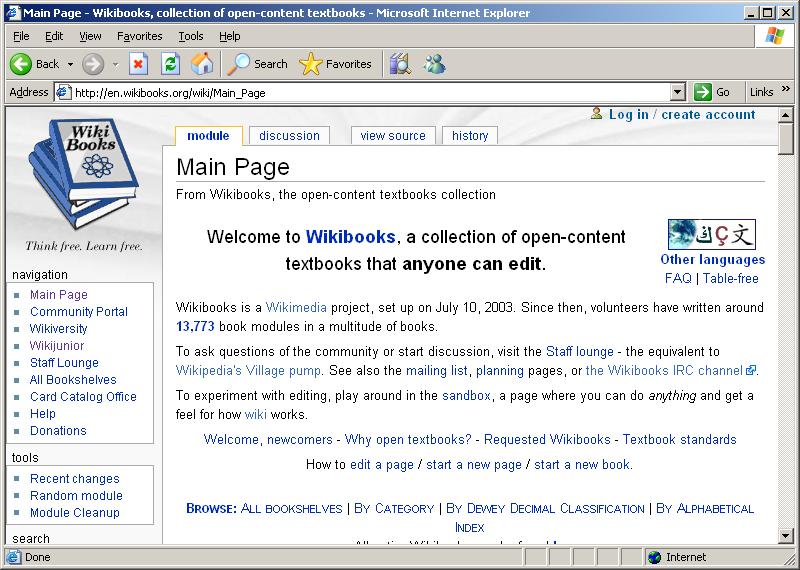Image resolution: width=800 pixels, height=570 pixels.
Task: Open Wikiversity in navigation sidebar
Action: [x=58, y=329]
